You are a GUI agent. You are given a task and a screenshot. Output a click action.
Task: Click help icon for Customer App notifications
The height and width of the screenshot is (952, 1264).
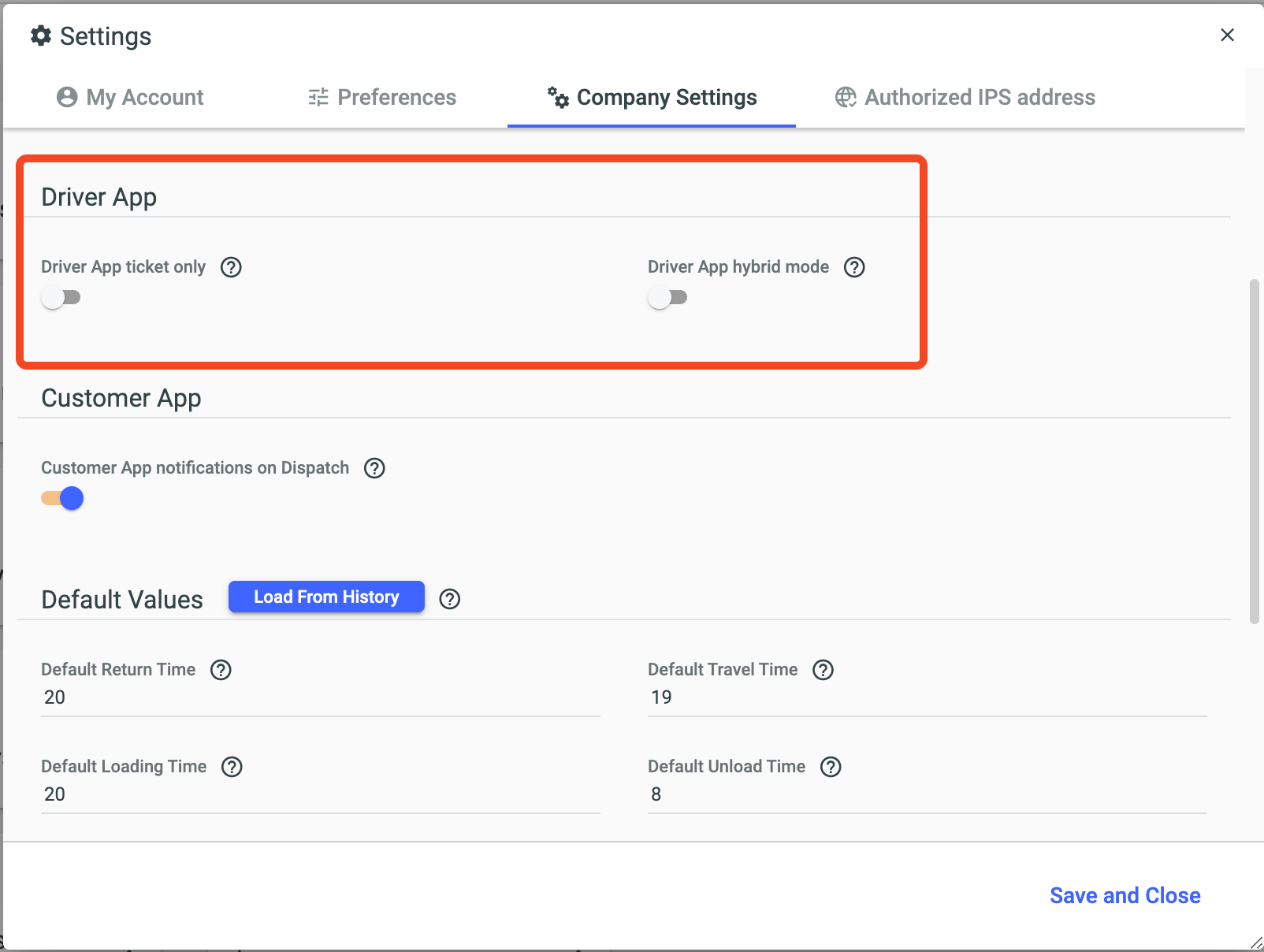point(374,468)
